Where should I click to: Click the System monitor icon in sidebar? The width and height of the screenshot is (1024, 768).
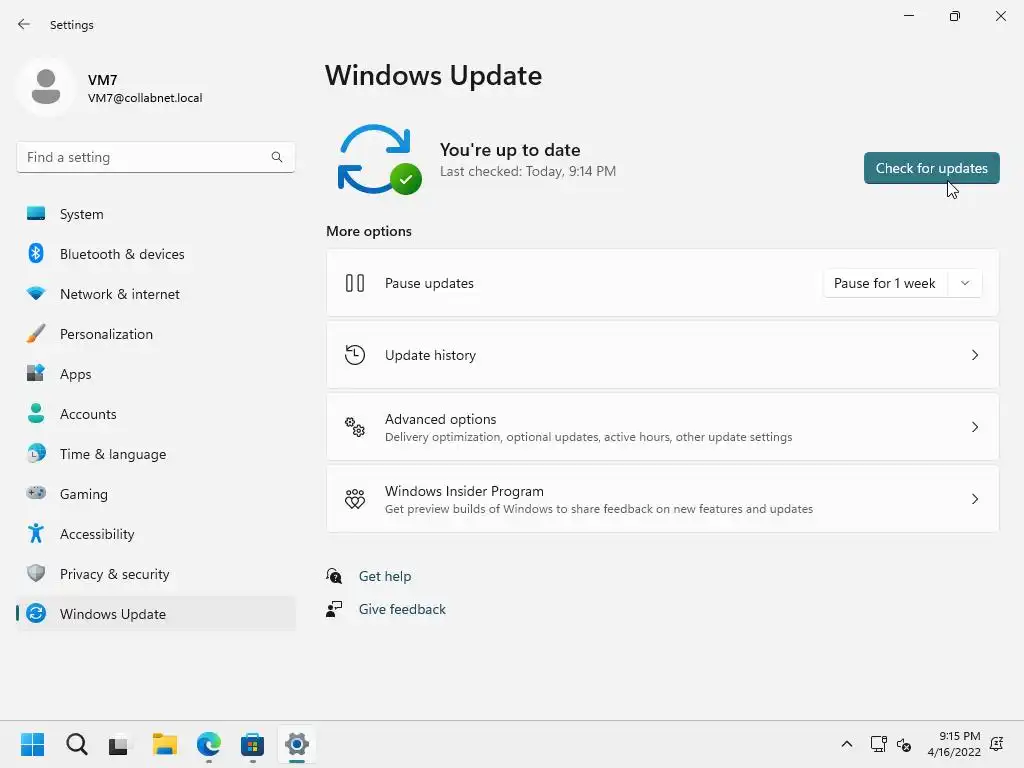[36, 214]
